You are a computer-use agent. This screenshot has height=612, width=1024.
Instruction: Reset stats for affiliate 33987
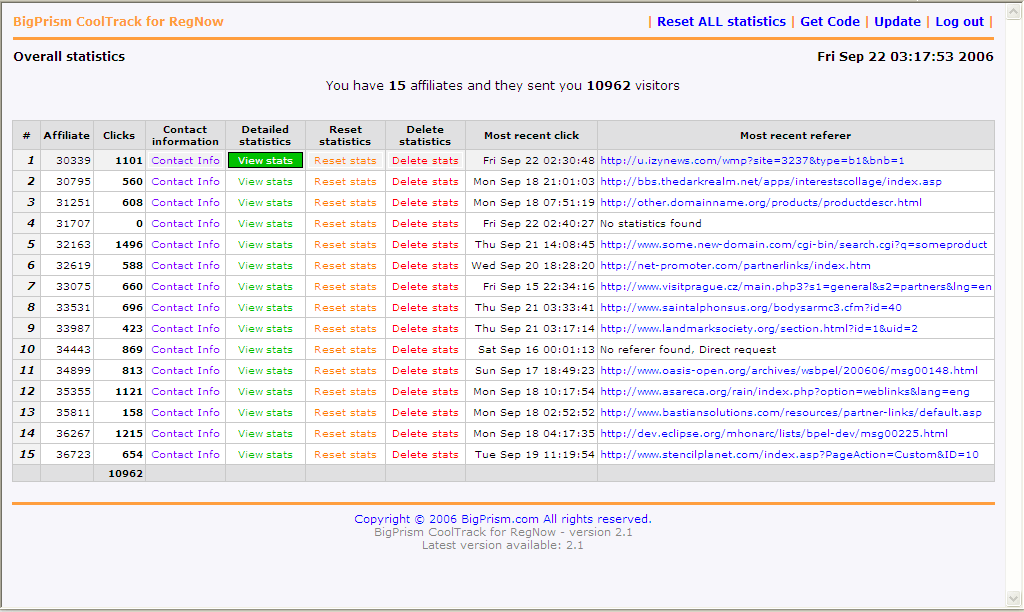point(345,329)
